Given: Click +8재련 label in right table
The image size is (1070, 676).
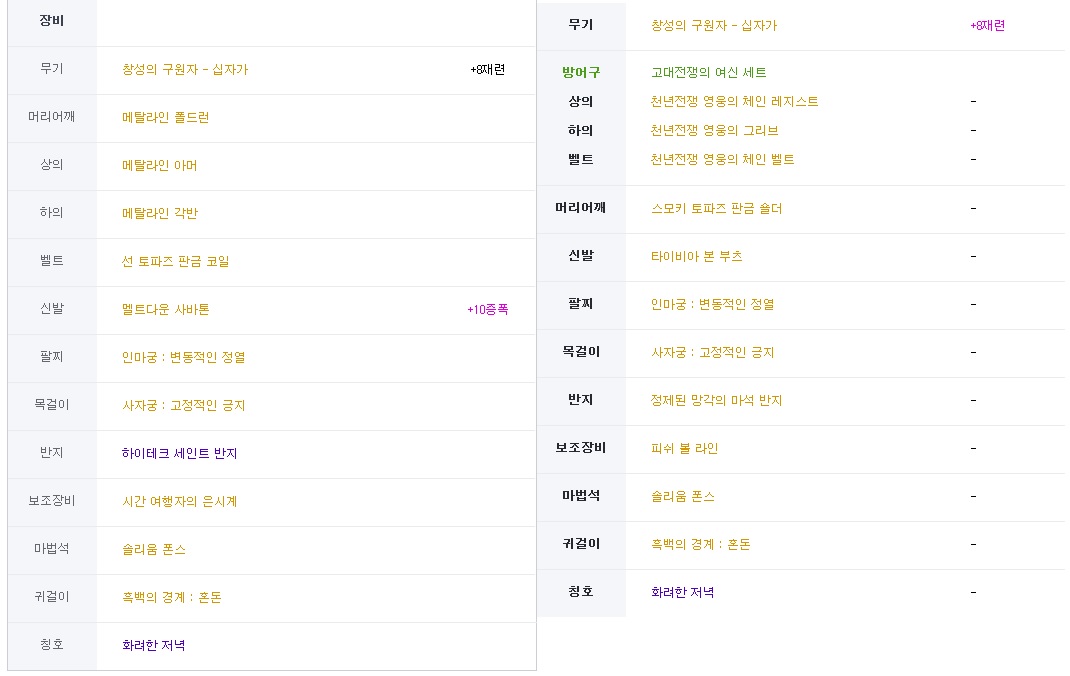Looking at the screenshot, I should coord(987,25).
